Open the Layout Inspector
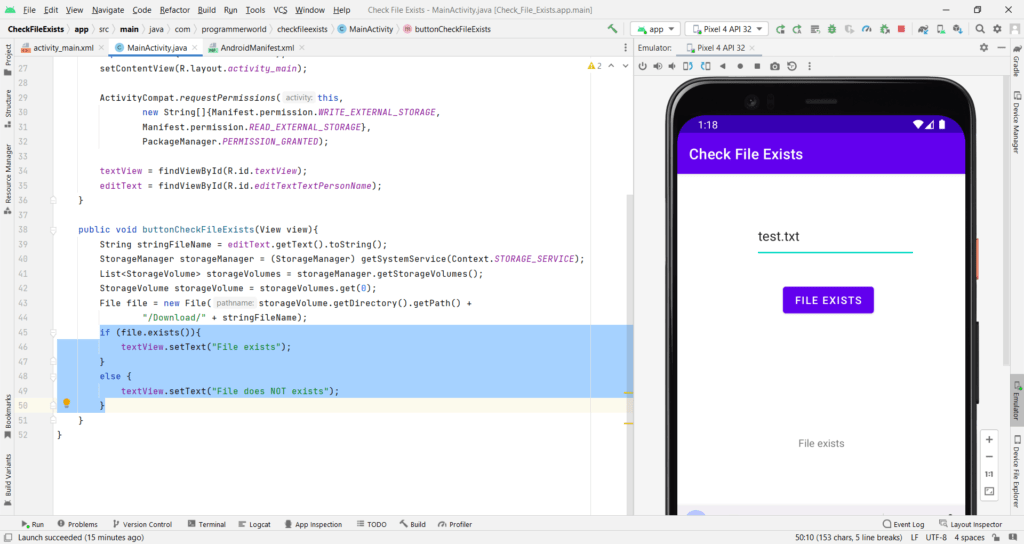Image resolution: width=1024 pixels, height=544 pixels. click(970, 524)
